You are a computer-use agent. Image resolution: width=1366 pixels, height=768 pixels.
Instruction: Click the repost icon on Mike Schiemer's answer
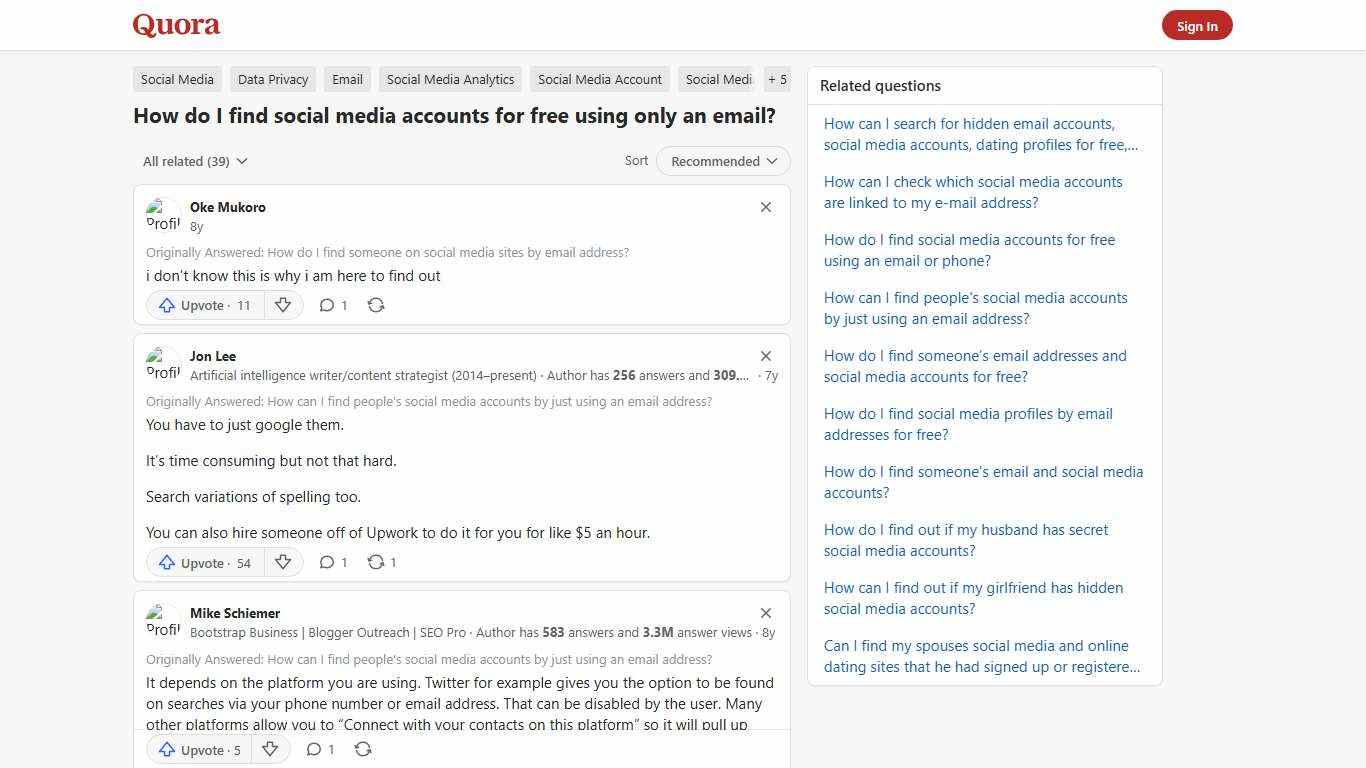tap(362, 749)
